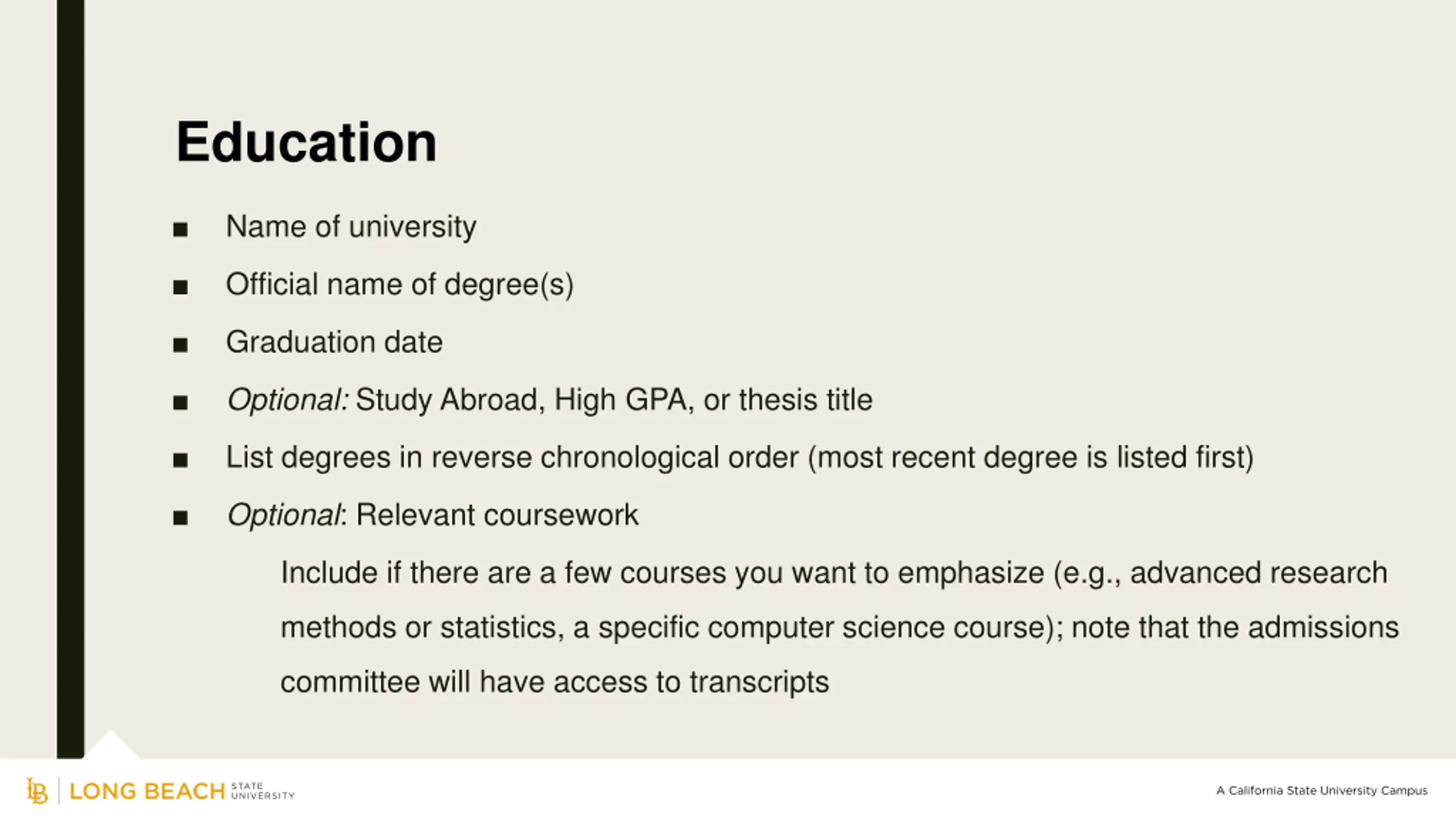1456x819 pixels.
Task: Click the Graduation date text
Action: click(334, 342)
